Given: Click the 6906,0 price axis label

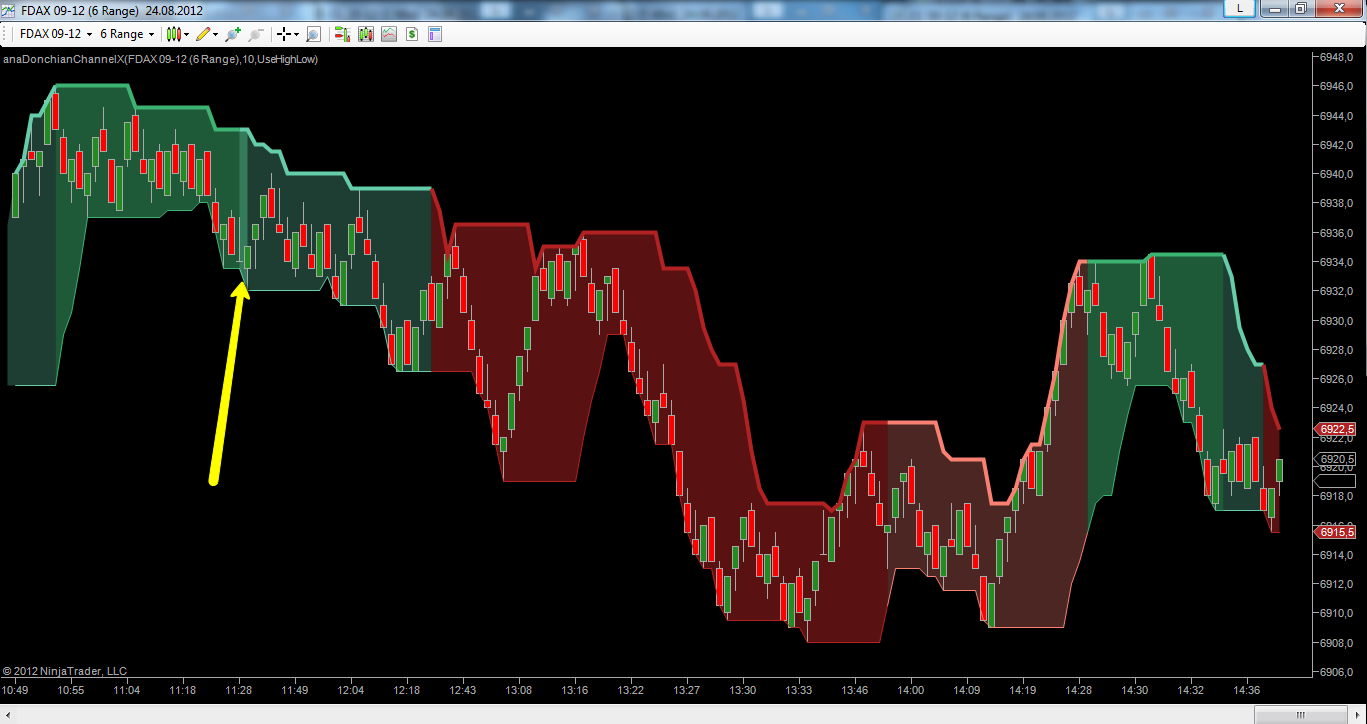Looking at the screenshot, I should pos(1338,672).
